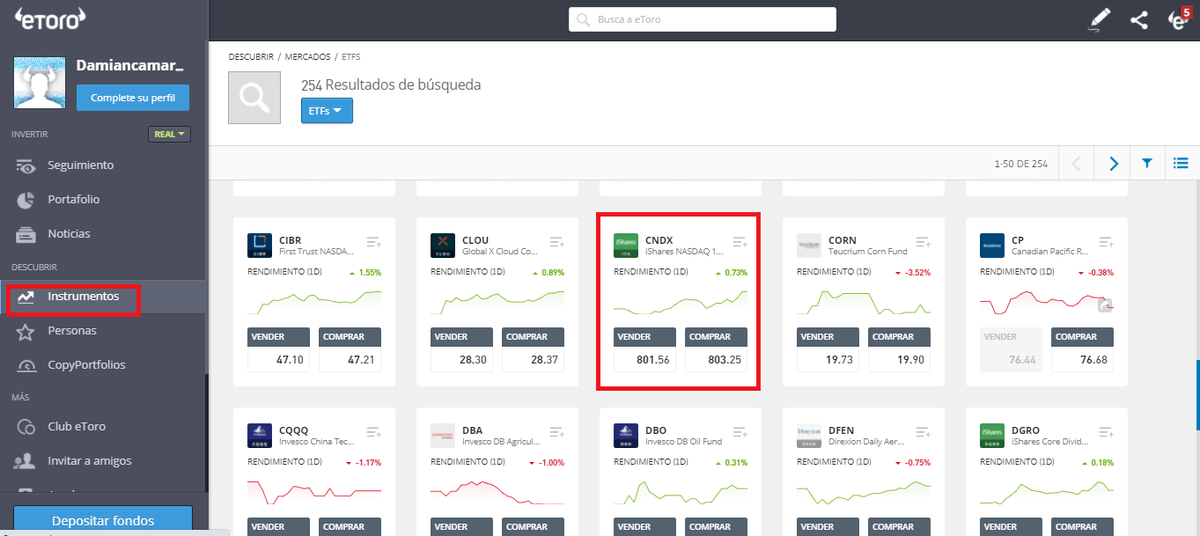Click COMPRAR 19.90 on CORN card
This screenshot has height=536, width=1200.
901,350
